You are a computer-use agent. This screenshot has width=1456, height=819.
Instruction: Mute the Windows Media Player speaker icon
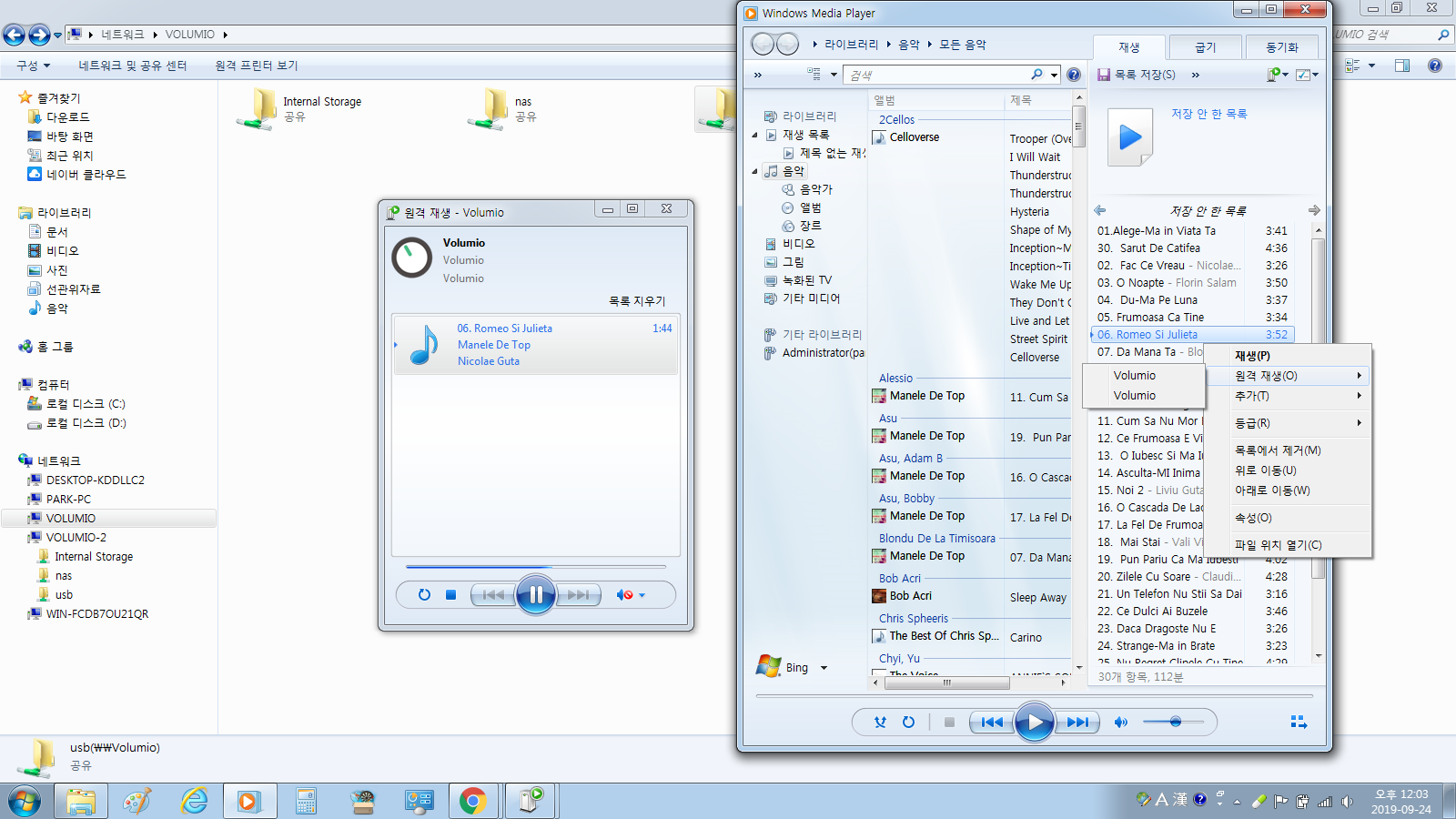1121,723
